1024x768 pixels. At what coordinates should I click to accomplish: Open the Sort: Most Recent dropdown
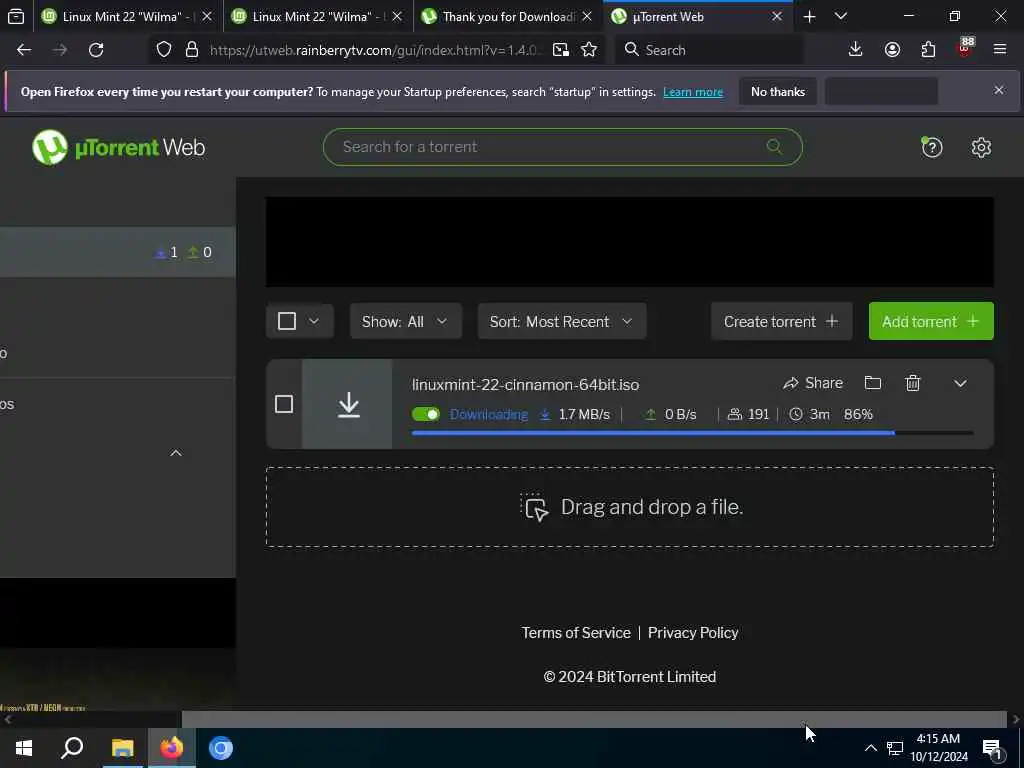pos(562,321)
